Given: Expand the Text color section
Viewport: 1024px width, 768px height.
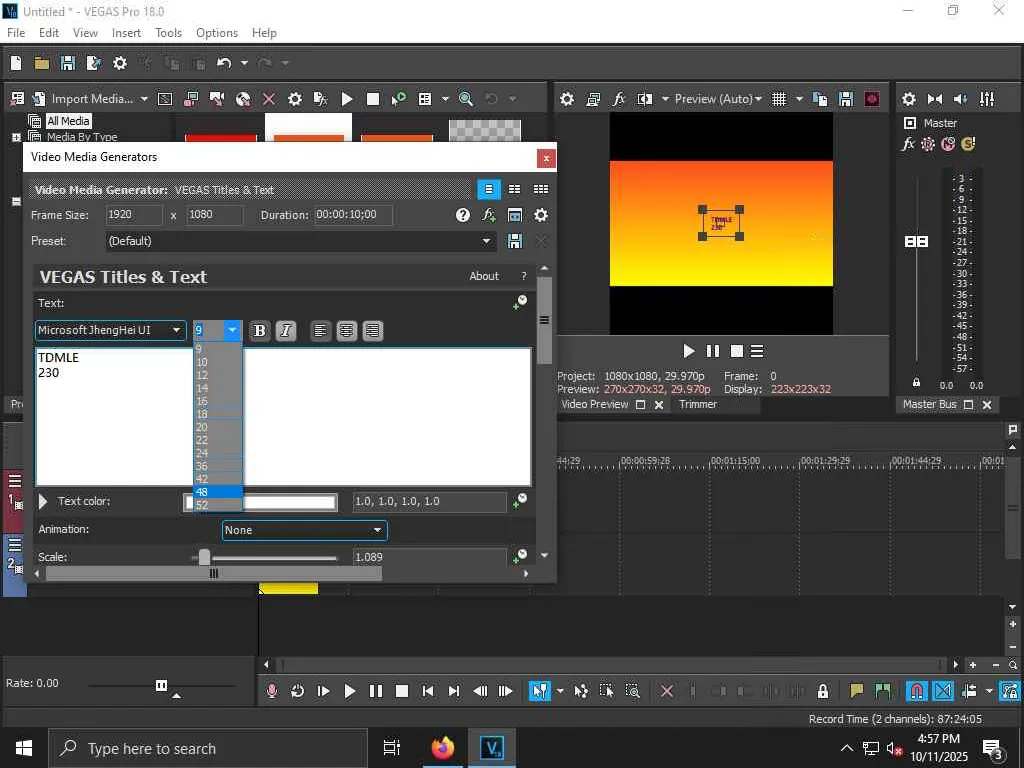Looking at the screenshot, I should [x=43, y=502].
